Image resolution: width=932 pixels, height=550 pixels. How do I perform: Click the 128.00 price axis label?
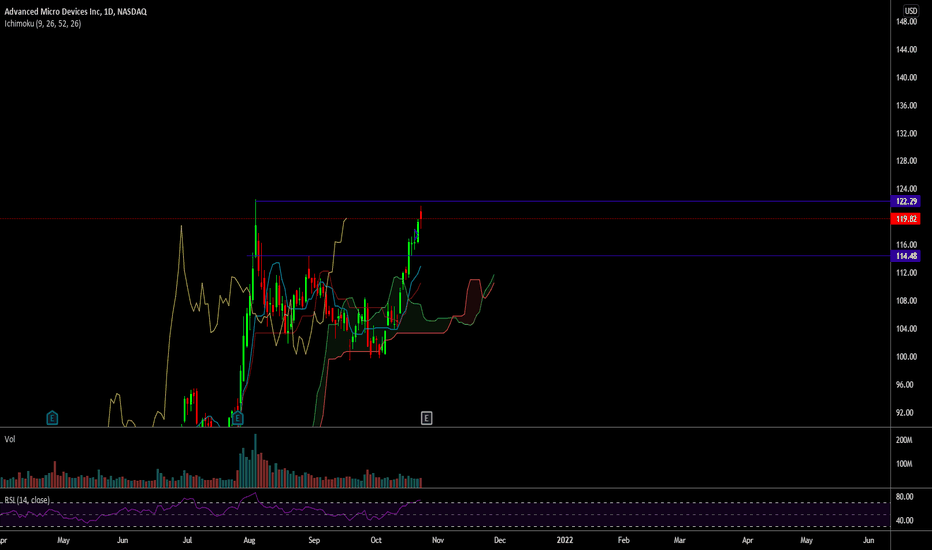[x=906, y=161]
